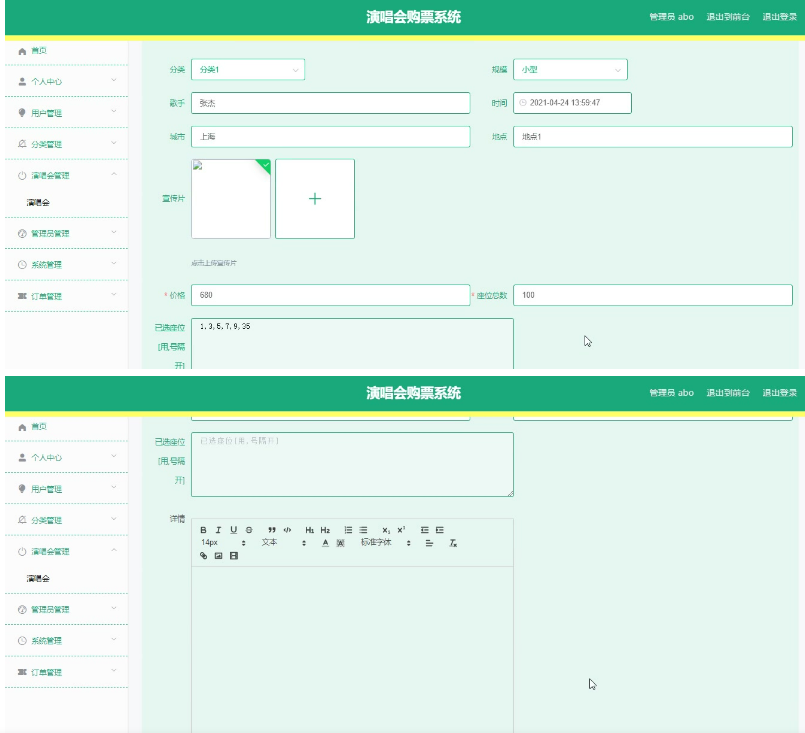This screenshot has width=805, height=733.
Task: Apply subscript formatting
Action: pyautogui.click(x=386, y=530)
